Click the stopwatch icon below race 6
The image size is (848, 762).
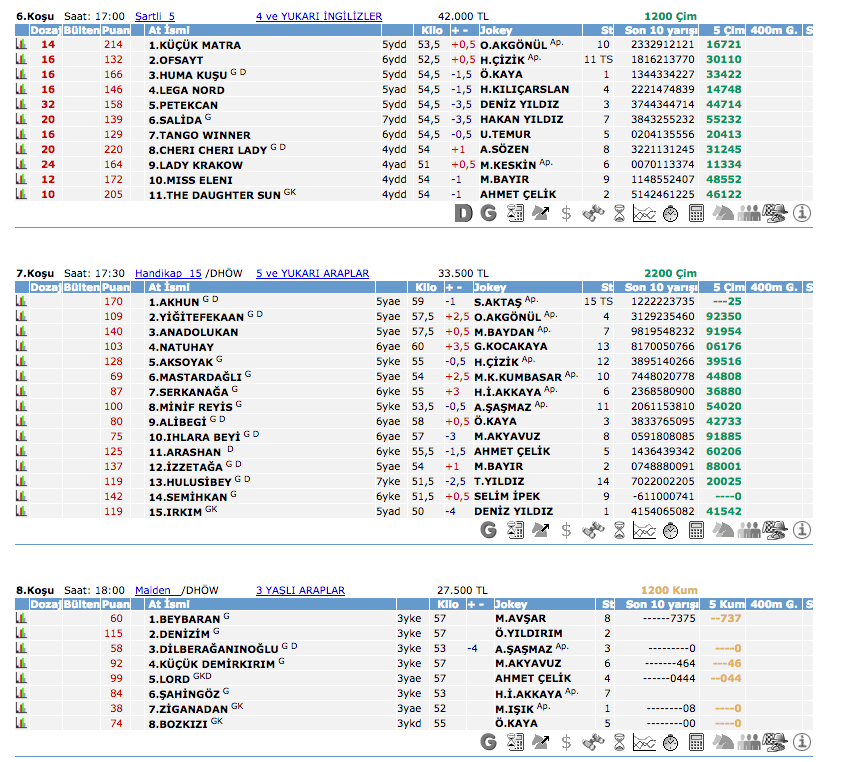coord(670,213)
